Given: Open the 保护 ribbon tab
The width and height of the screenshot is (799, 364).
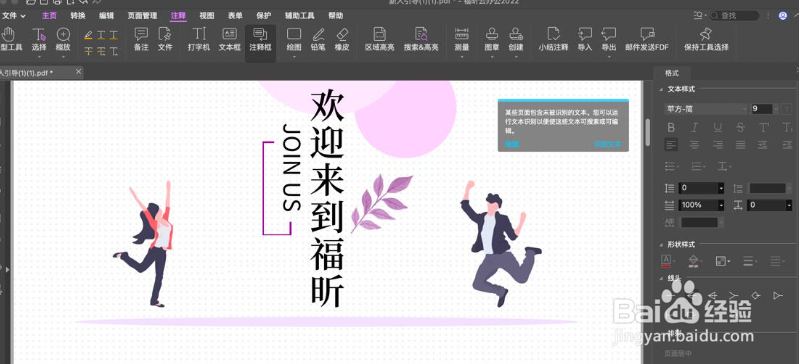Looking at the screenshot, I should pyautogui.click(x=264, y=16).
